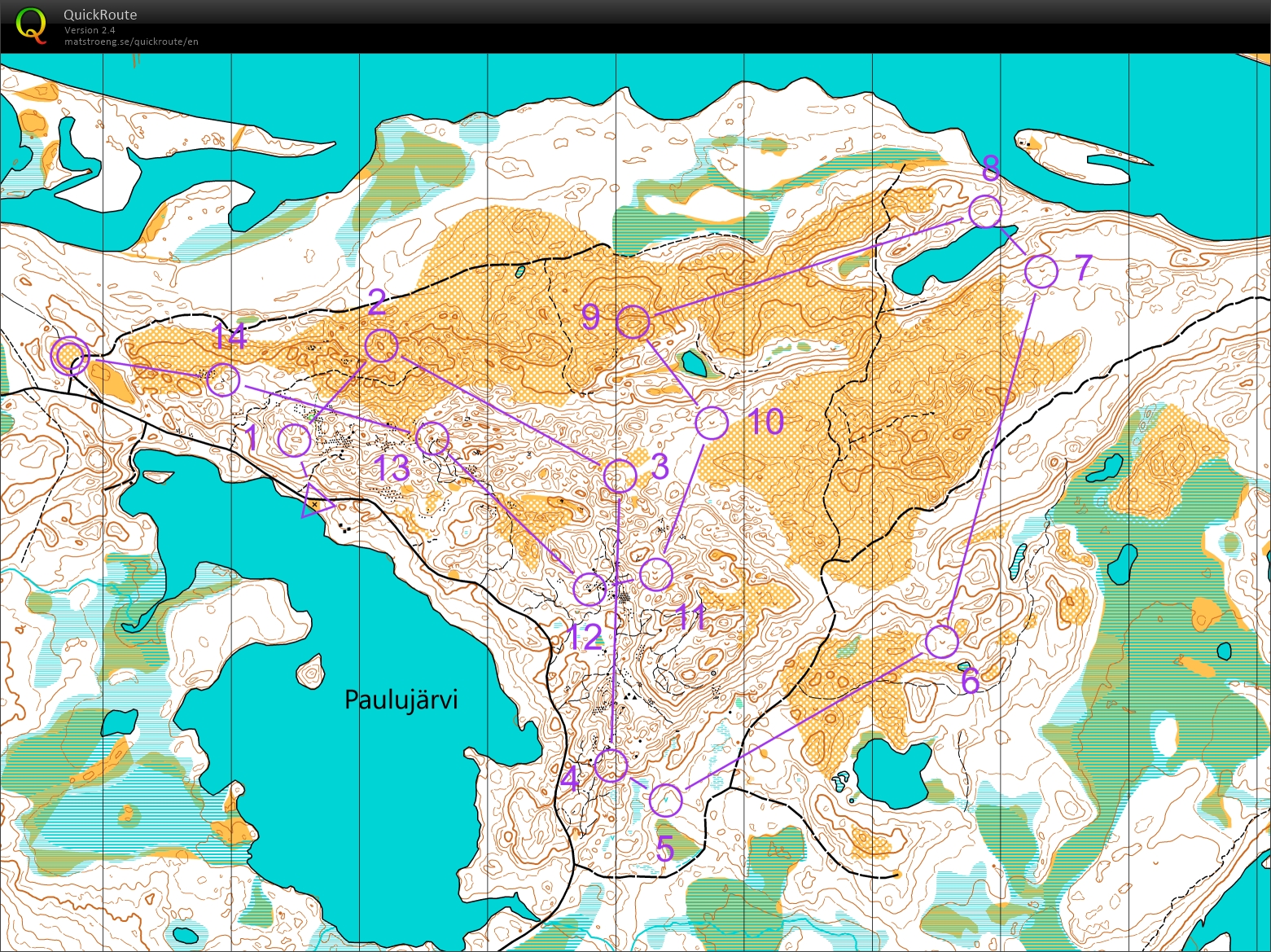The image size is (1271, 952).
Task: Open the matstroeng.se/quickroute/en link
Action: click(x=131, y=42)
